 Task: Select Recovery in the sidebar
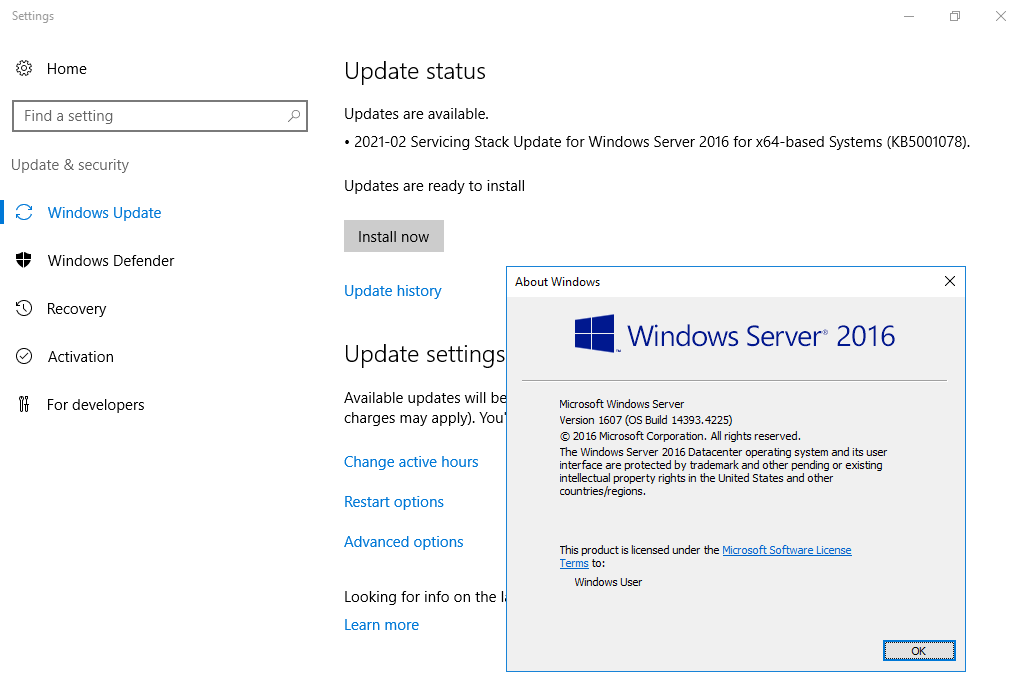coord(76,309)
